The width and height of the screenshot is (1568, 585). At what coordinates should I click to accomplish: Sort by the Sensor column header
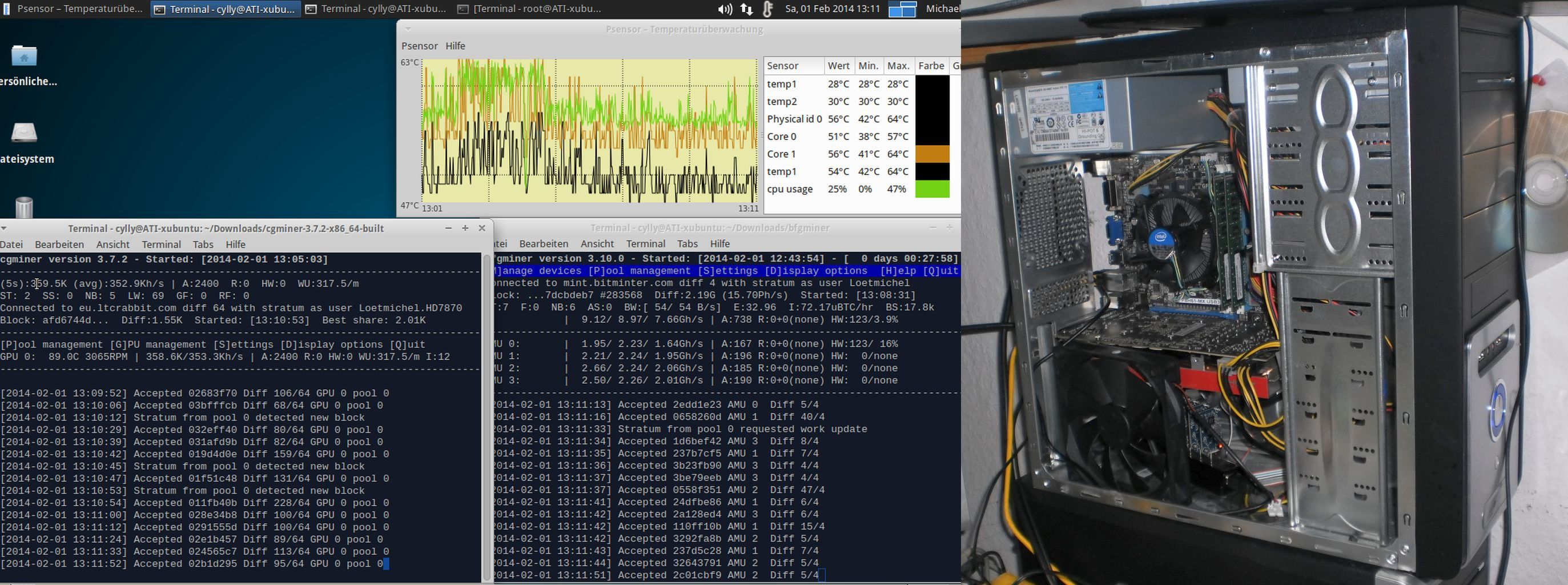(x=794, y=66)
